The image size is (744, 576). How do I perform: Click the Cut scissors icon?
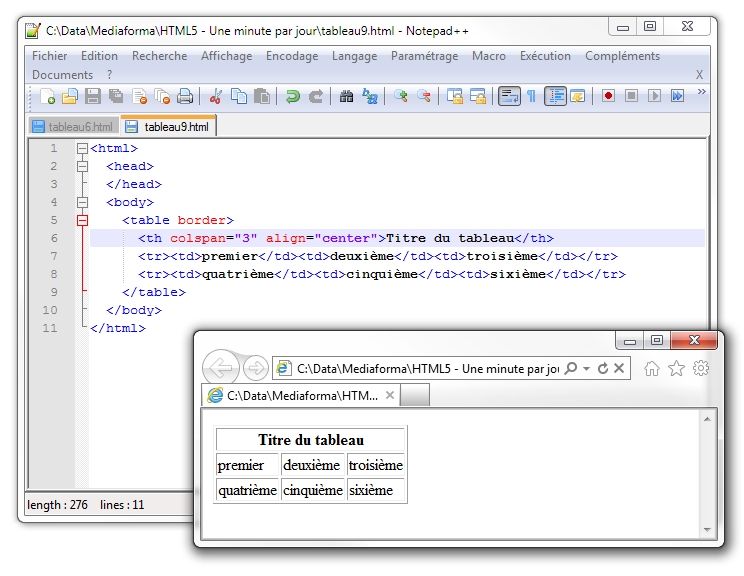(215, 97)
